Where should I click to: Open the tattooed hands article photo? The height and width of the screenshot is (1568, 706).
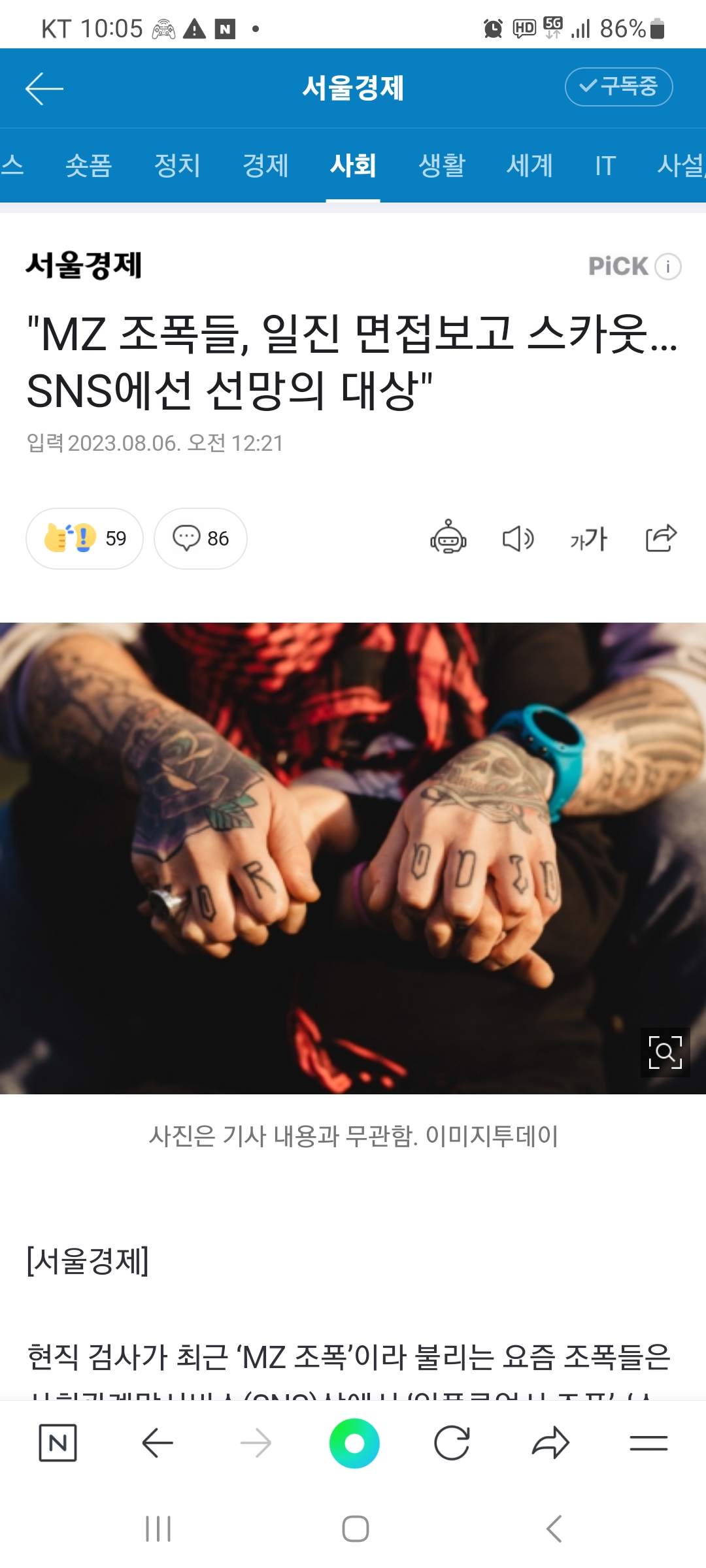(353, 858)
